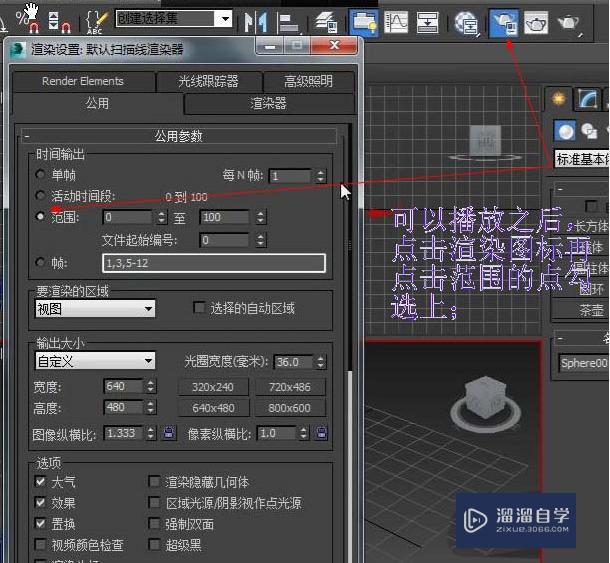Switch to 高级照明 tab
Image resolution: width=610 pixels, height=563 pixels.
pos(309,81)
